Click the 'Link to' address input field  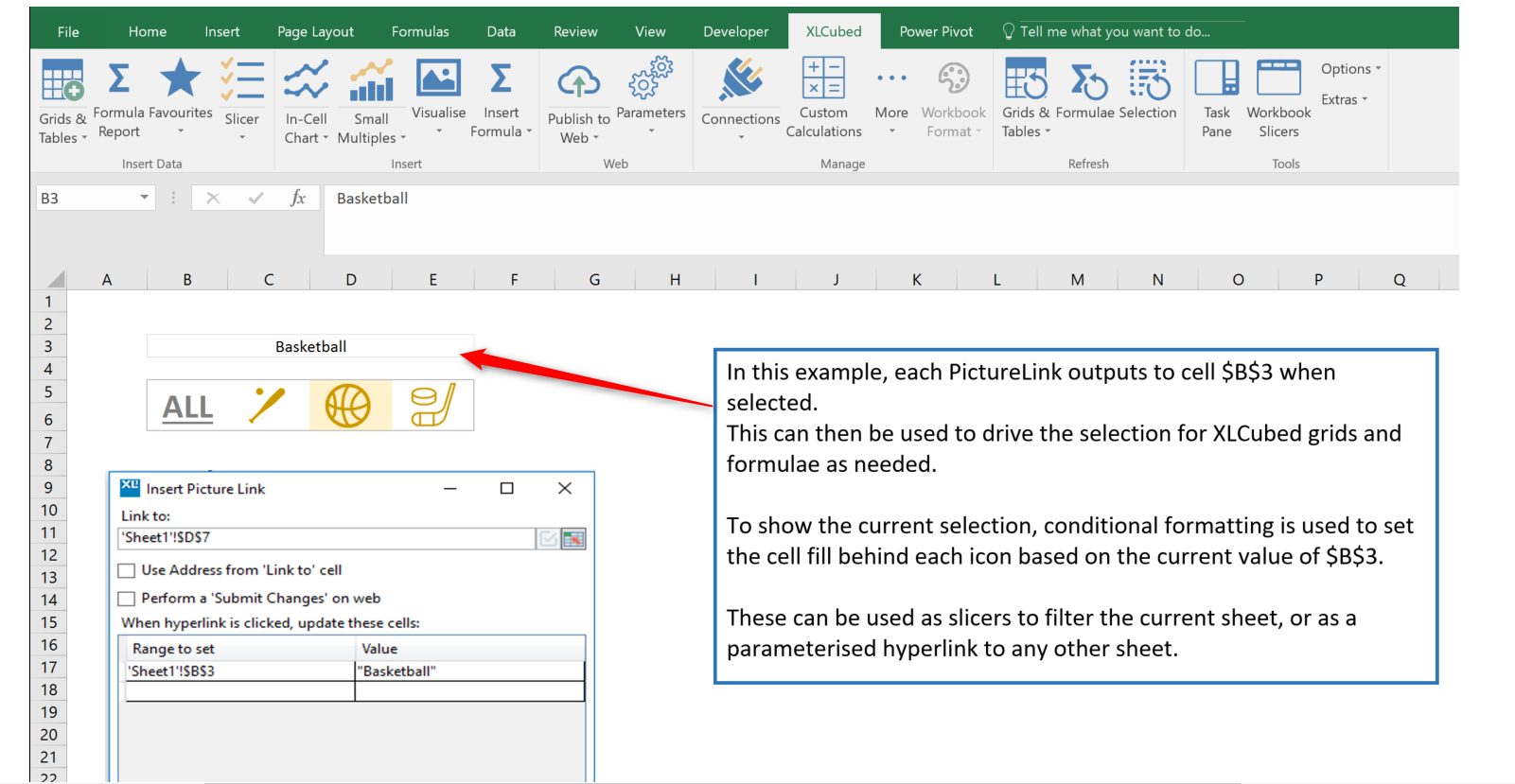coord(326,538)
